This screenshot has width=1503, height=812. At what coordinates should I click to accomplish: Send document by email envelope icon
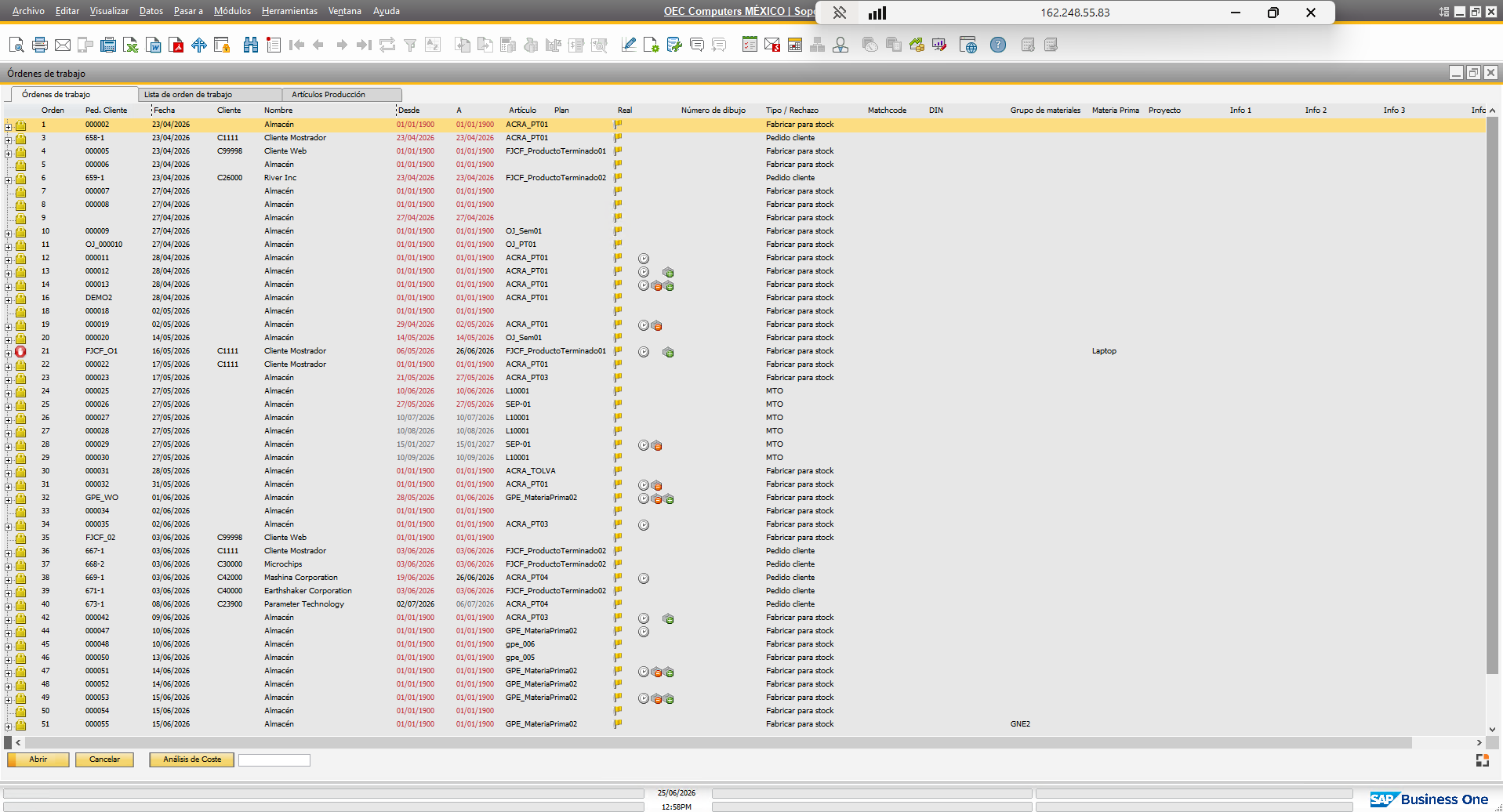tap(63, 45)
